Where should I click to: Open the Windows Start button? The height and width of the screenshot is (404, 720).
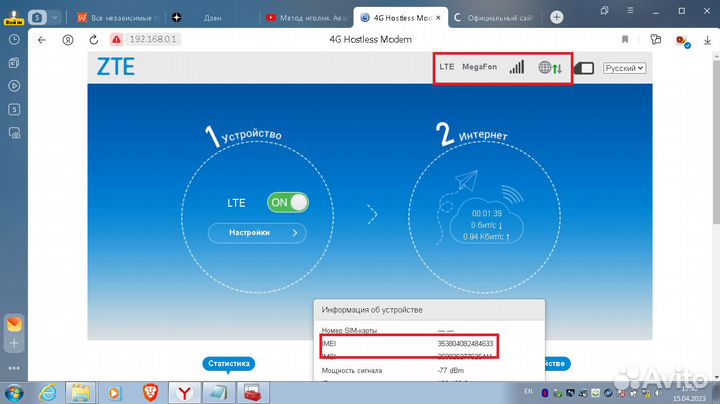(13, 393)
